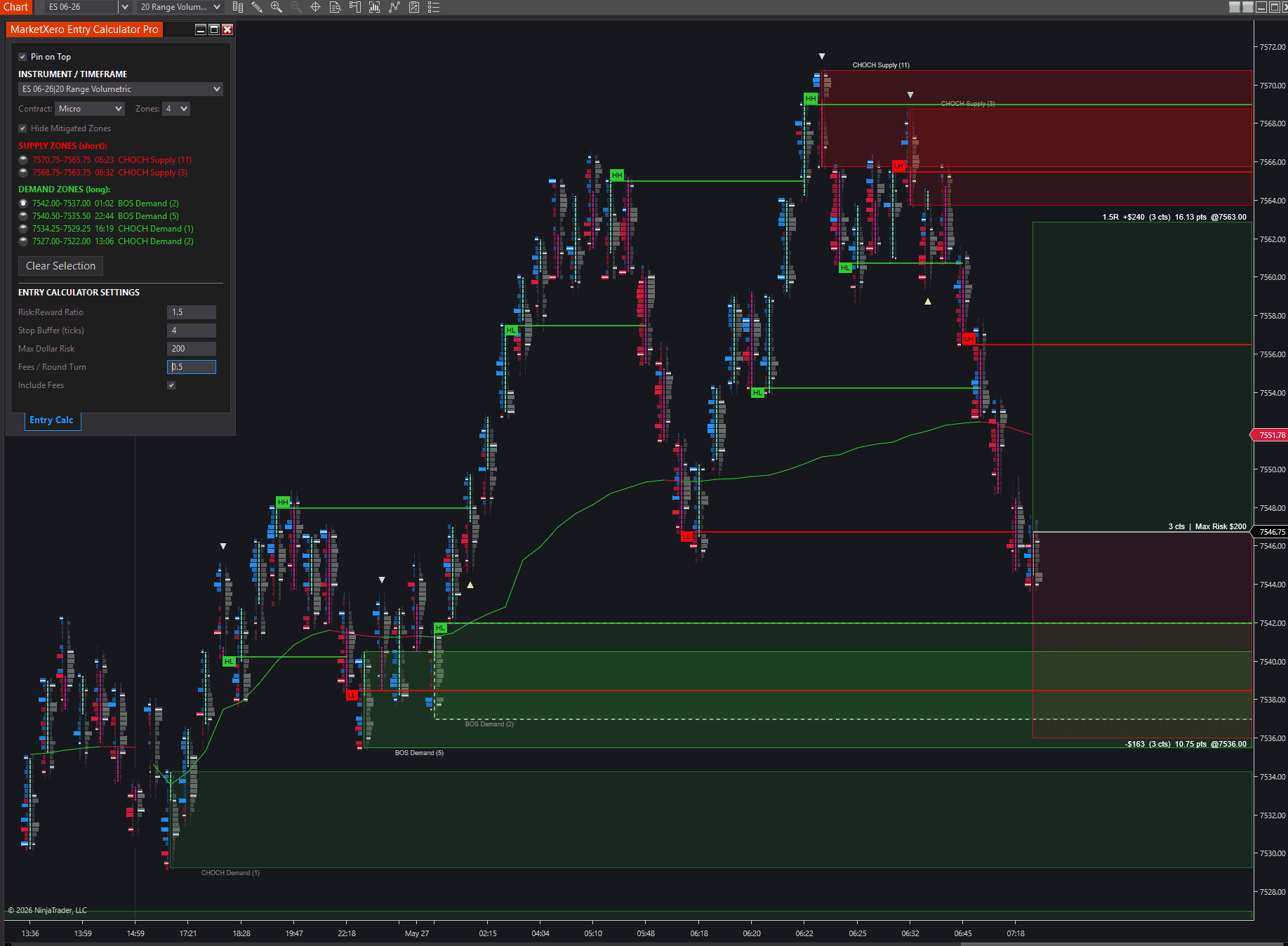1288x946 pixels.
Task: Open the Strategies icon
Action: (x=394, y=7)
